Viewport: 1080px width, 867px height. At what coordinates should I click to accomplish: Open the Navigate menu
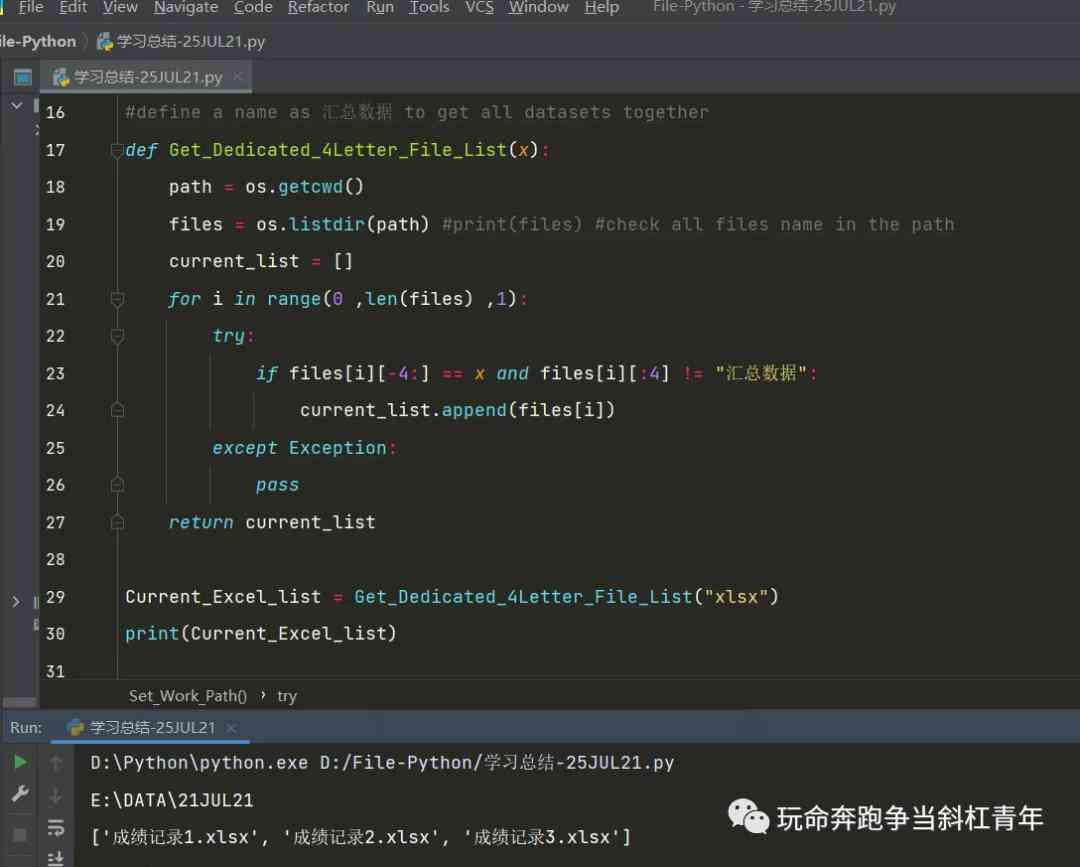185,8
